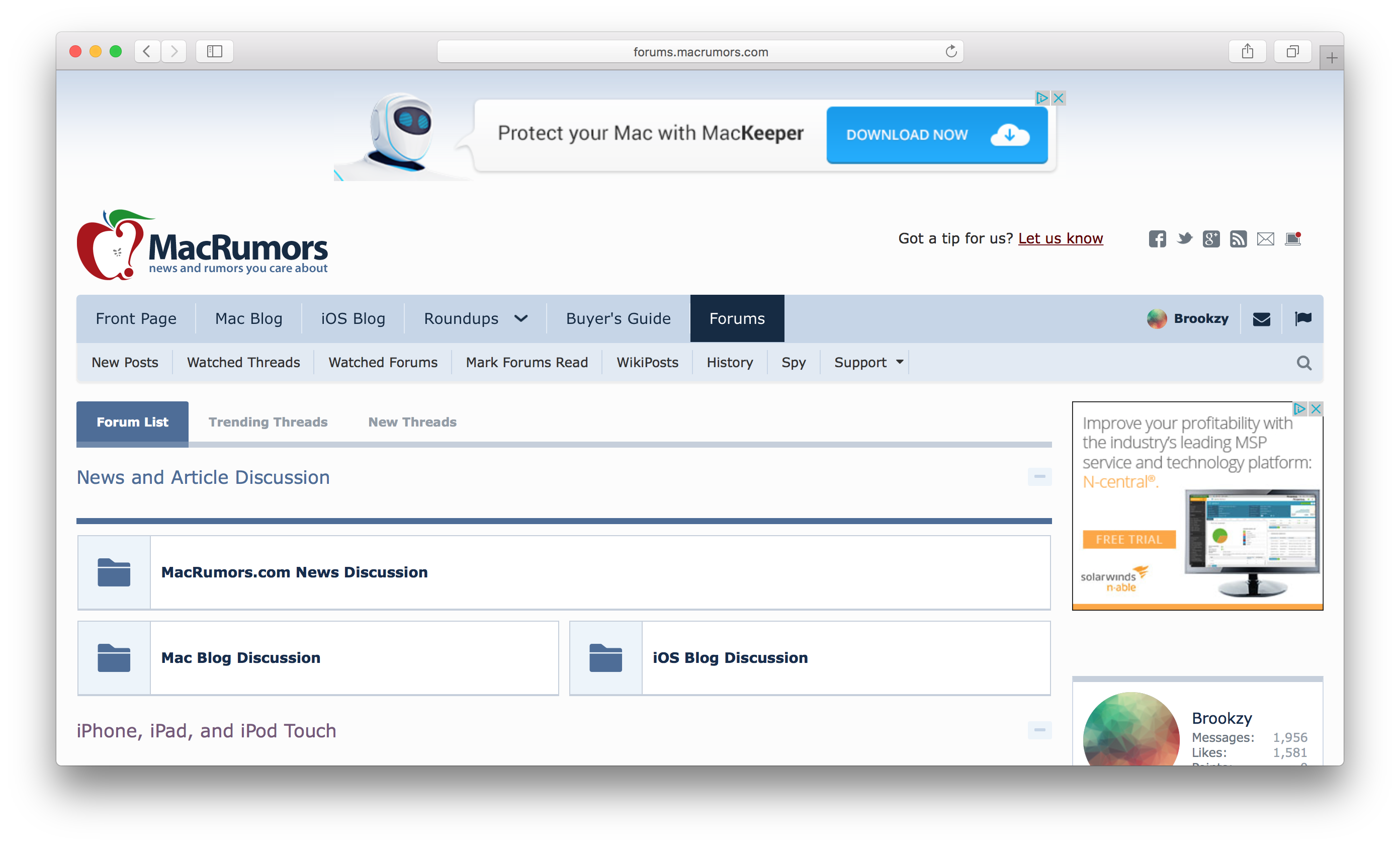Open inbox via envelope icon beside Brookzy

tap(1261, 319)
